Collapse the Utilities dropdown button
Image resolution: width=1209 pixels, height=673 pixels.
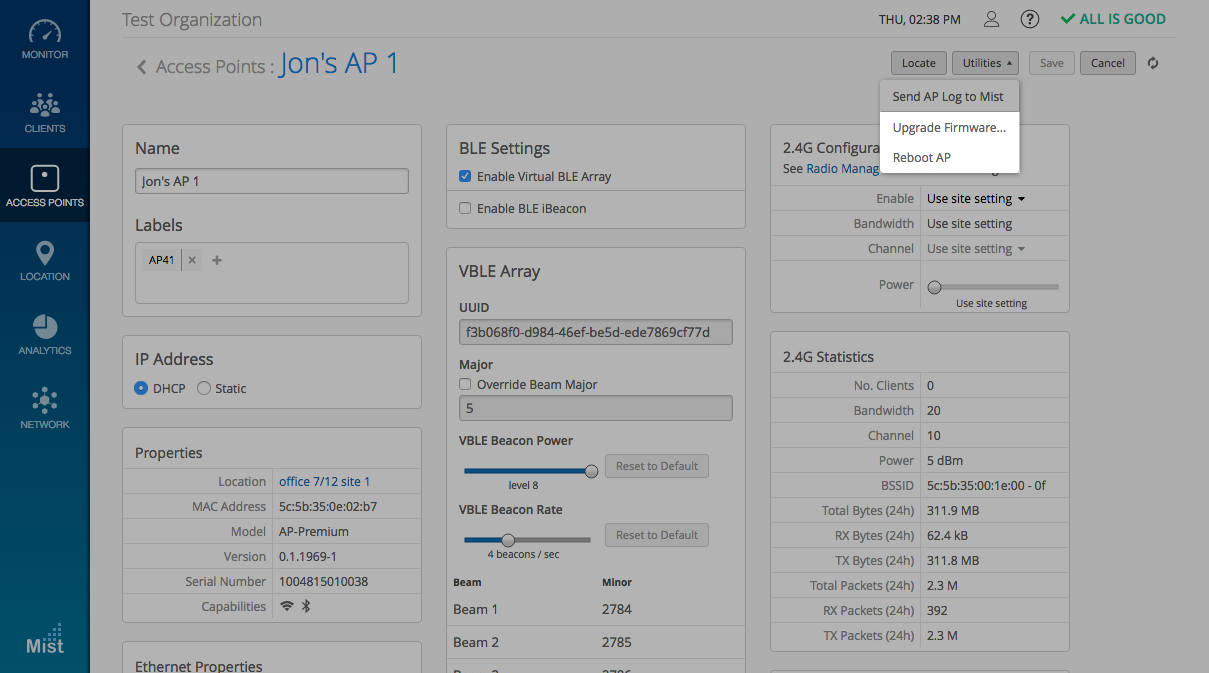985,63
